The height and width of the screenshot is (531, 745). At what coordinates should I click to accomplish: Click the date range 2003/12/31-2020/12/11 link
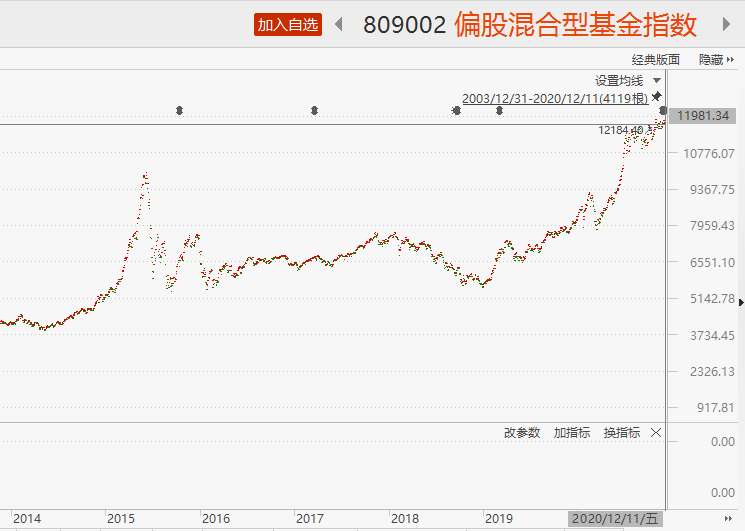tap(555, 99)
